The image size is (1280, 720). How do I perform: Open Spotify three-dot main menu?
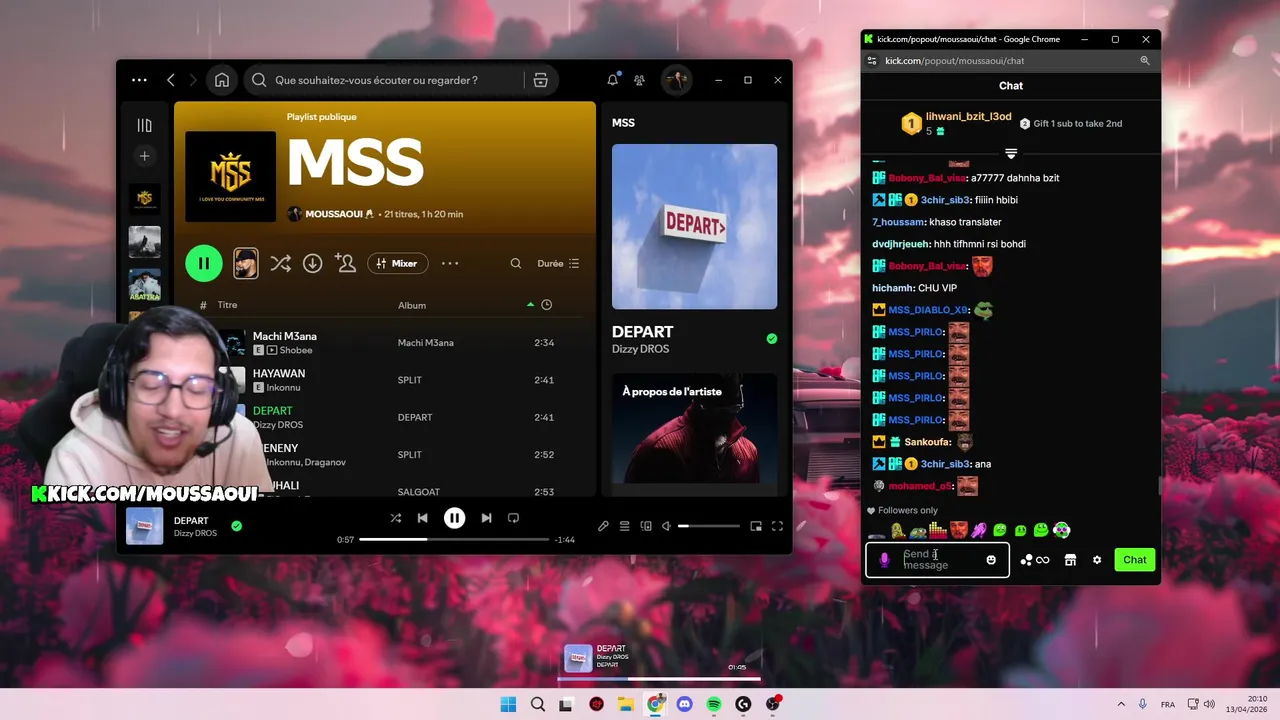tap(139, 80)
